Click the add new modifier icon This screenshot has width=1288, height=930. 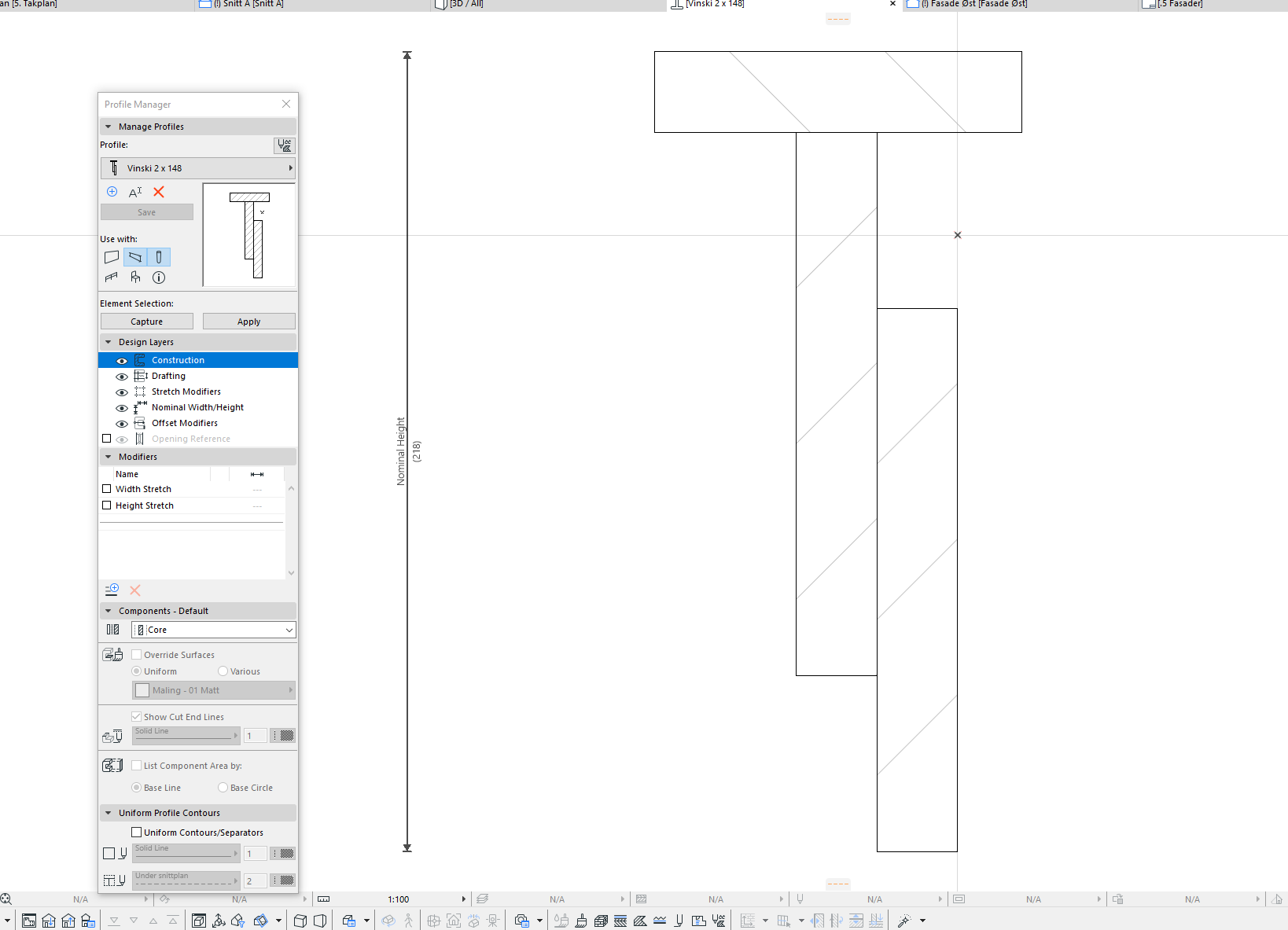[112, 590]
